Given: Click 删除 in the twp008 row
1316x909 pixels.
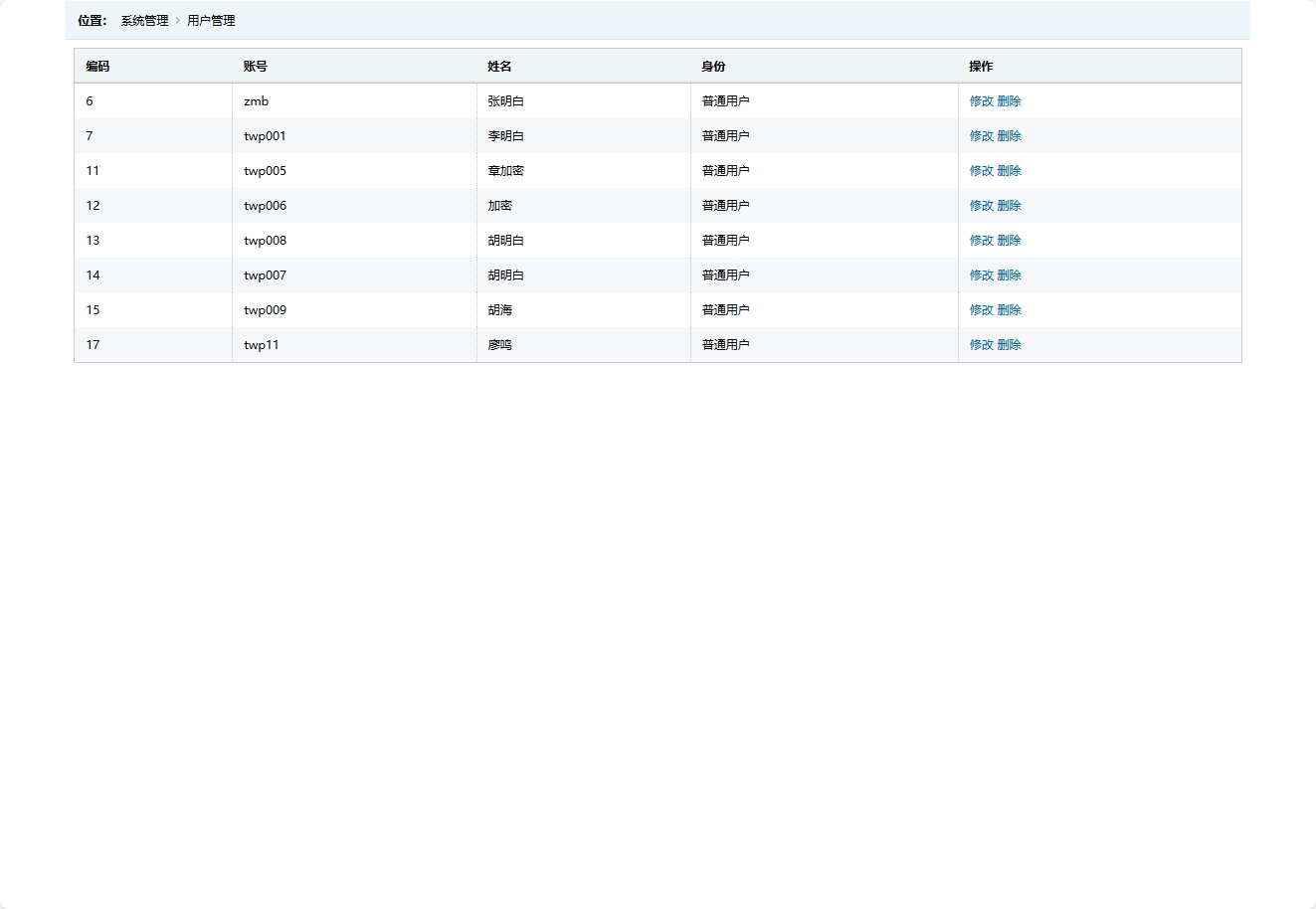Looking at the screenshot, I should tap(1009, 241).
